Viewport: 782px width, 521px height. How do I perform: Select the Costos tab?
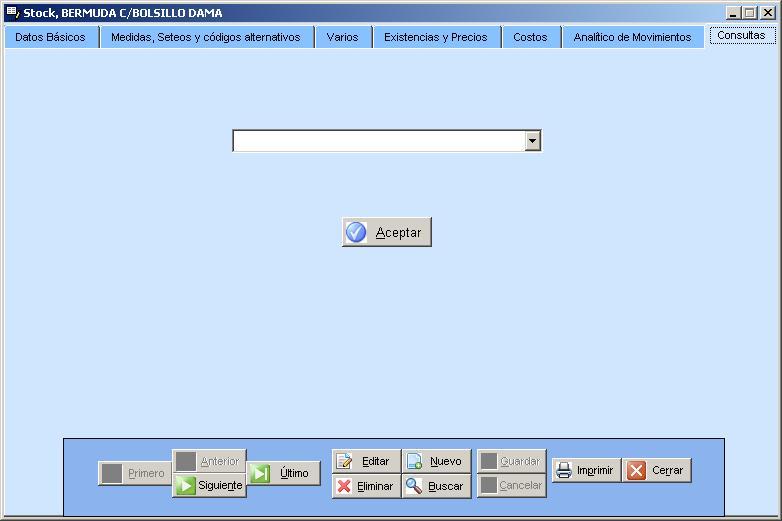coord(530,37)
